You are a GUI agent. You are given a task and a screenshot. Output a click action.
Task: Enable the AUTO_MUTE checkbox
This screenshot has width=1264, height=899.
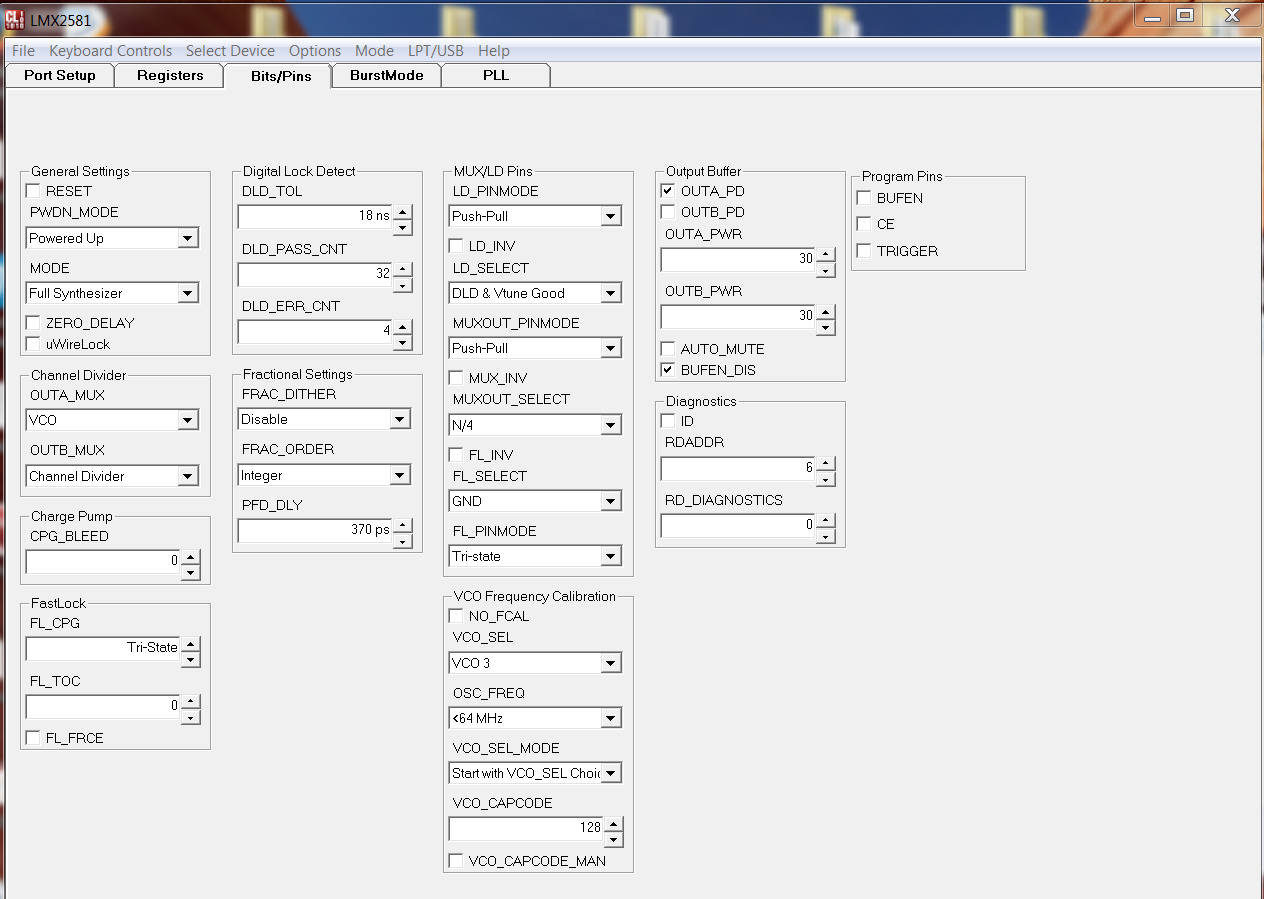point(668,349)
